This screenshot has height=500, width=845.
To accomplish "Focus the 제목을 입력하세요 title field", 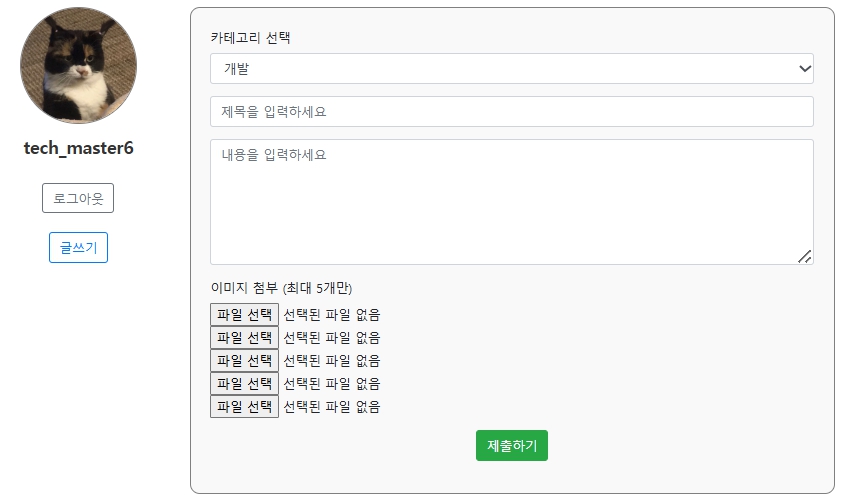I will [511, 112].
